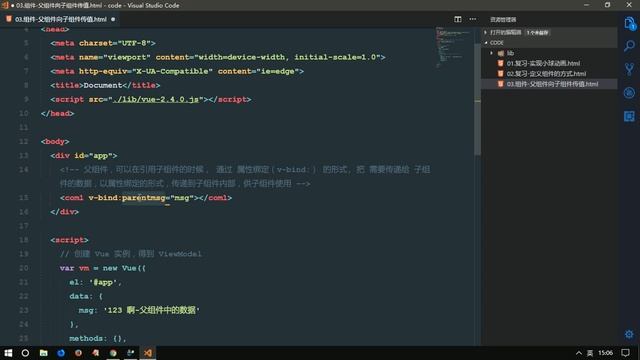The width and height of the screenshot is (640, 360).
Task: Click the line 20 'var vm = new Vue' text
Action: 102,268
